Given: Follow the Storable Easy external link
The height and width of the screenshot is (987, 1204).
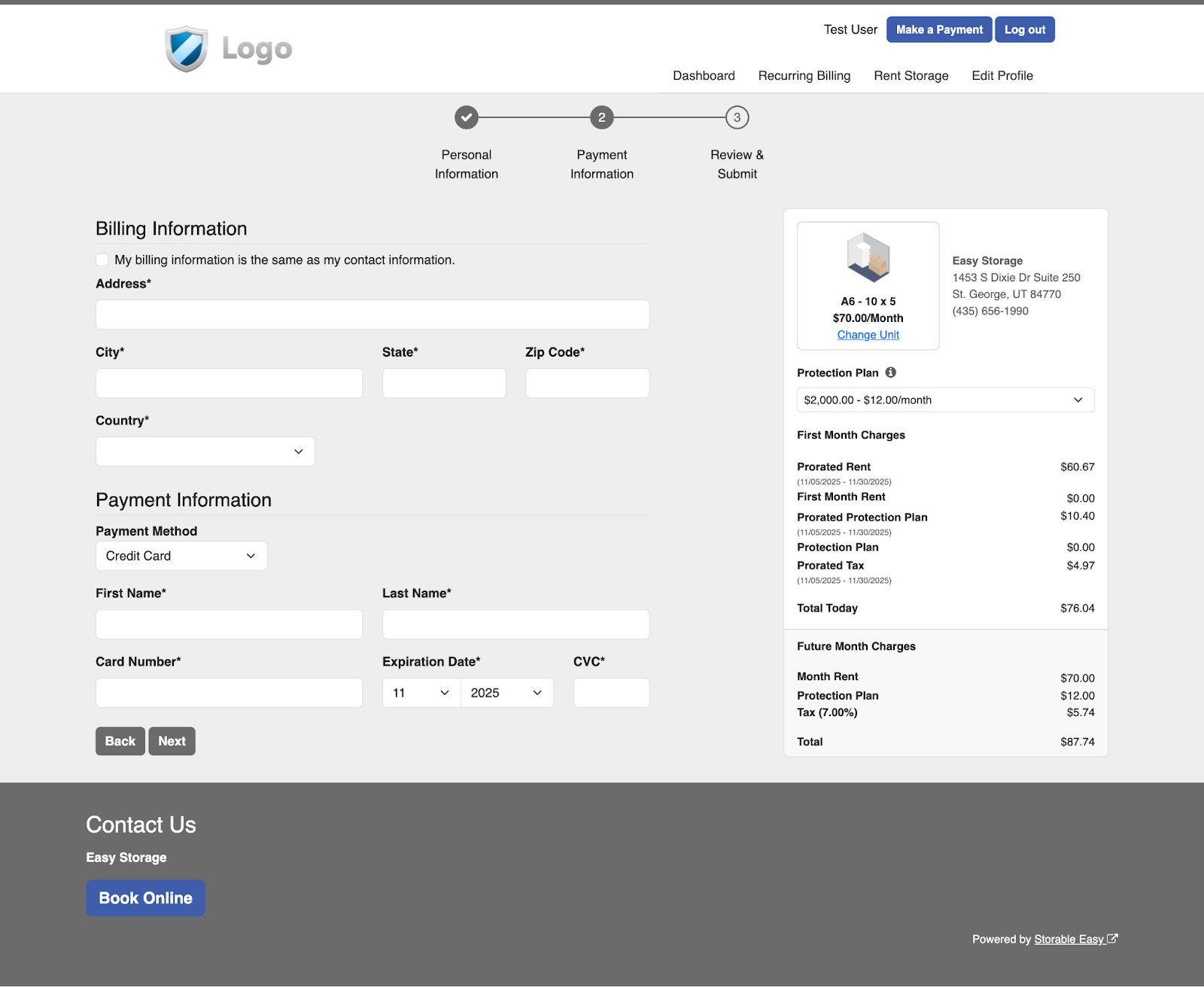Looking at the screenshot, I should click(x=1069, y=939).
